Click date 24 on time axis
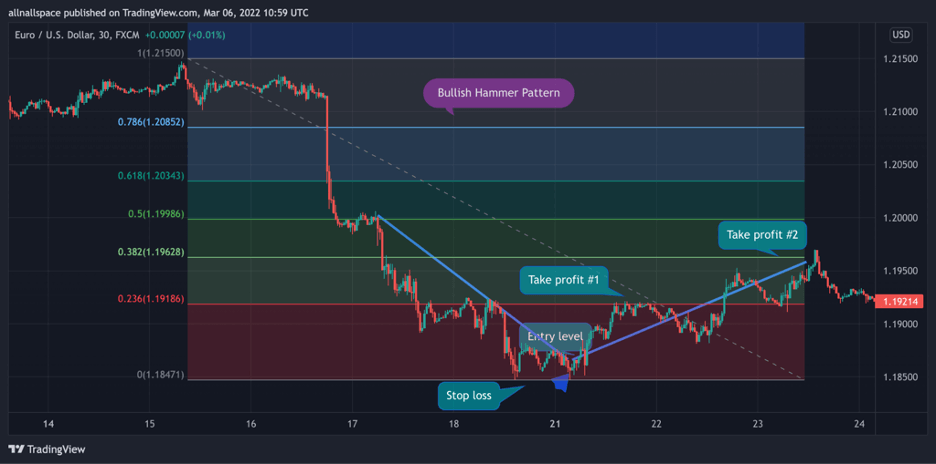This screenshot has width=936, height=464. 859,425
